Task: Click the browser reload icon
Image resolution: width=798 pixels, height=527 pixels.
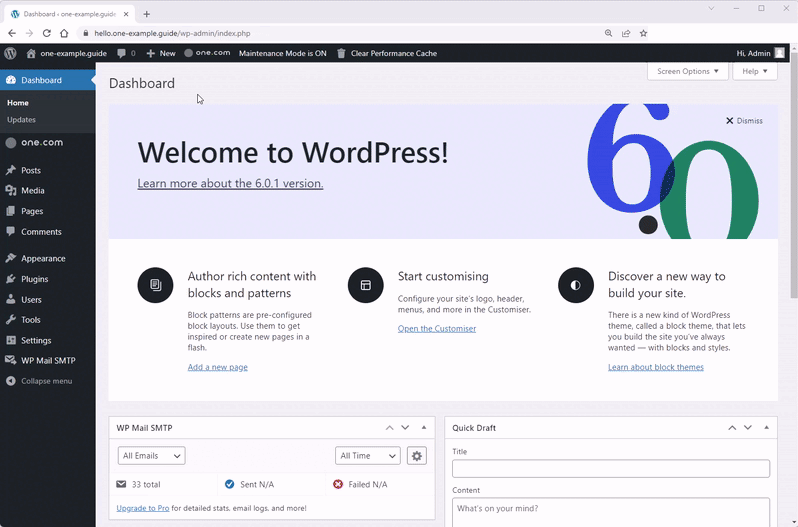Action: (x=45, y=33)
